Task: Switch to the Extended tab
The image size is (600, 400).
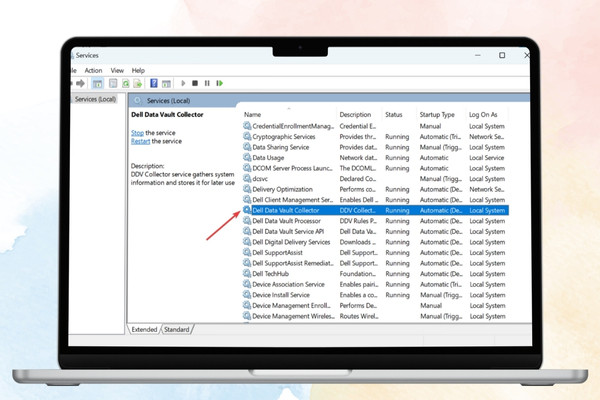Action: 144,329
